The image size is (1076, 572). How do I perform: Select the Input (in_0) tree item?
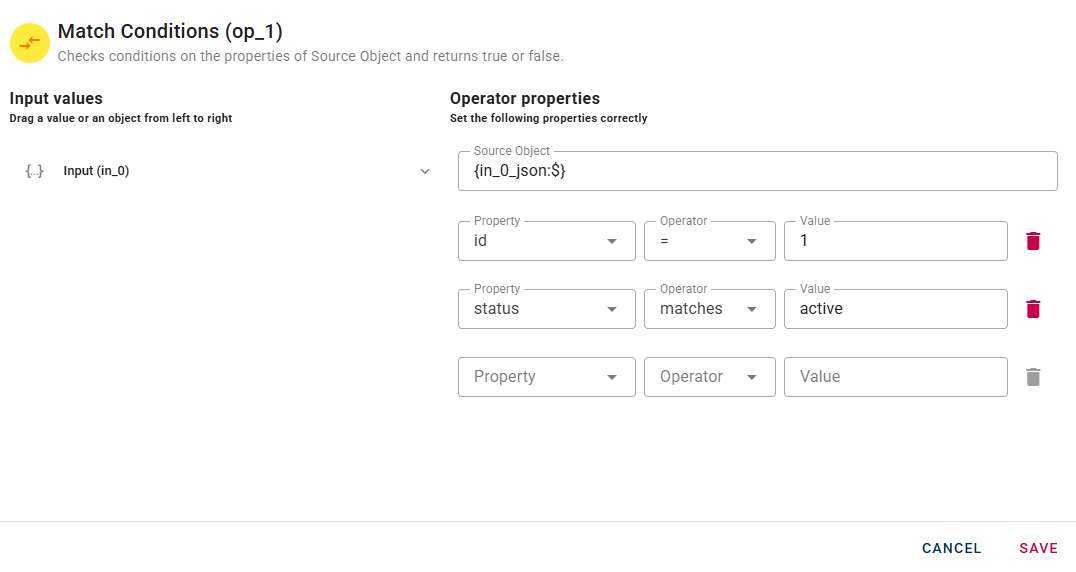coord(96,171)
